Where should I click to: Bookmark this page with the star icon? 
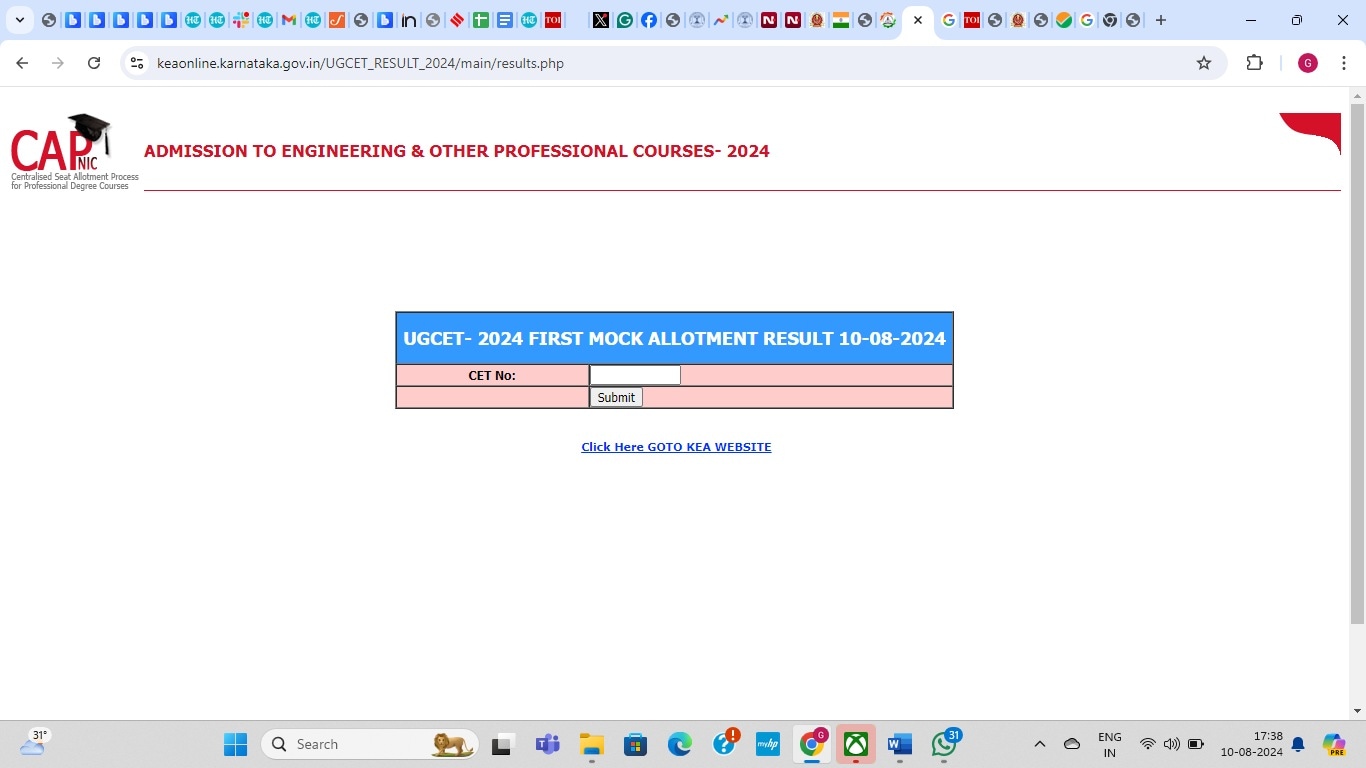click(1204, 63)
